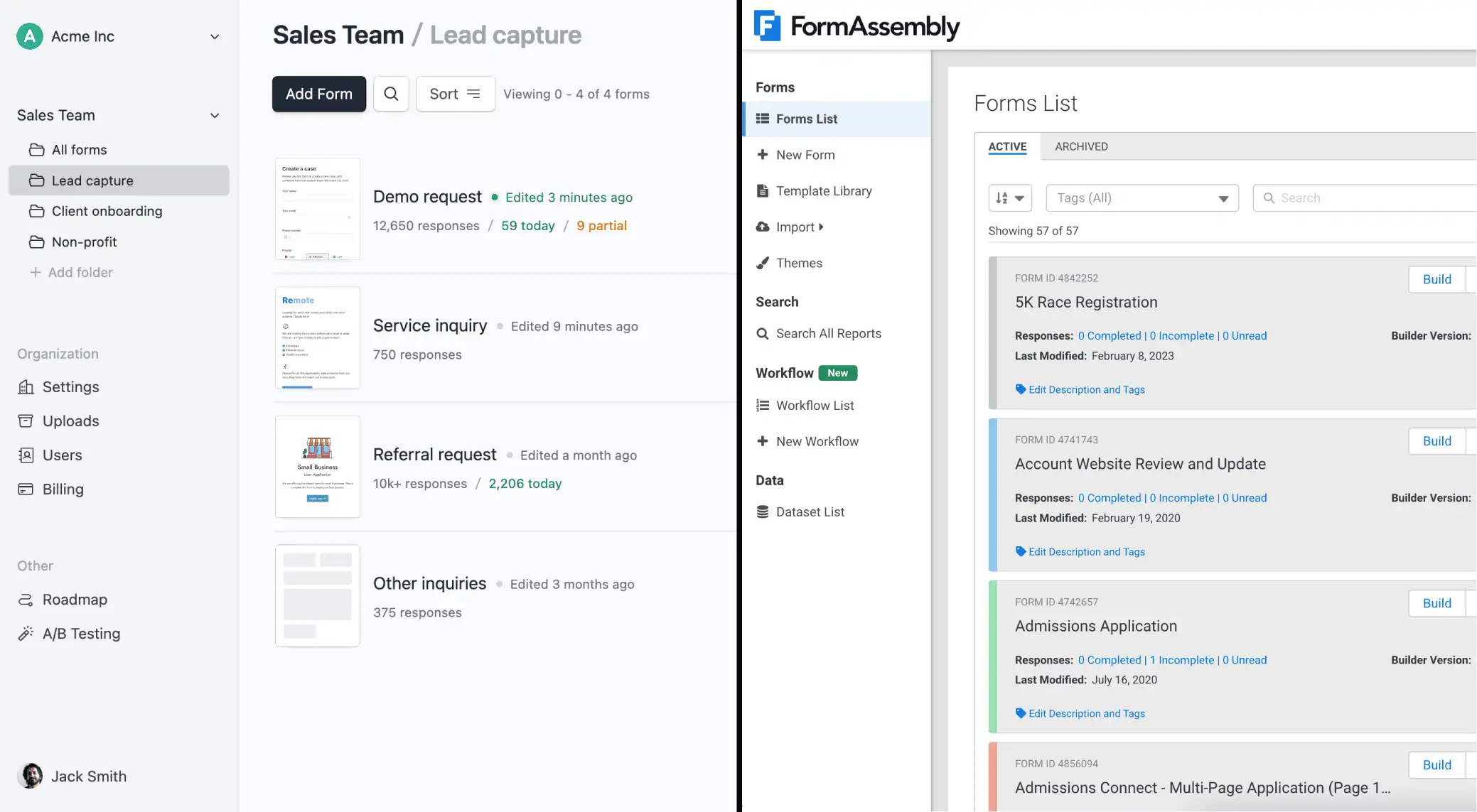
Task: Open the Other inquiries form thumbnail
Action: coord(318,596)
